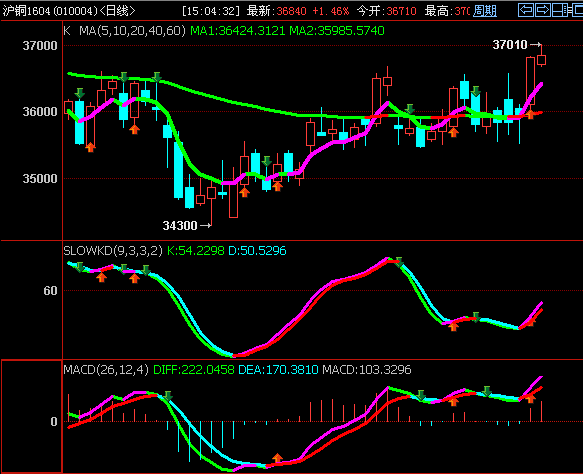Click the single window view icon

coord(578,10)
